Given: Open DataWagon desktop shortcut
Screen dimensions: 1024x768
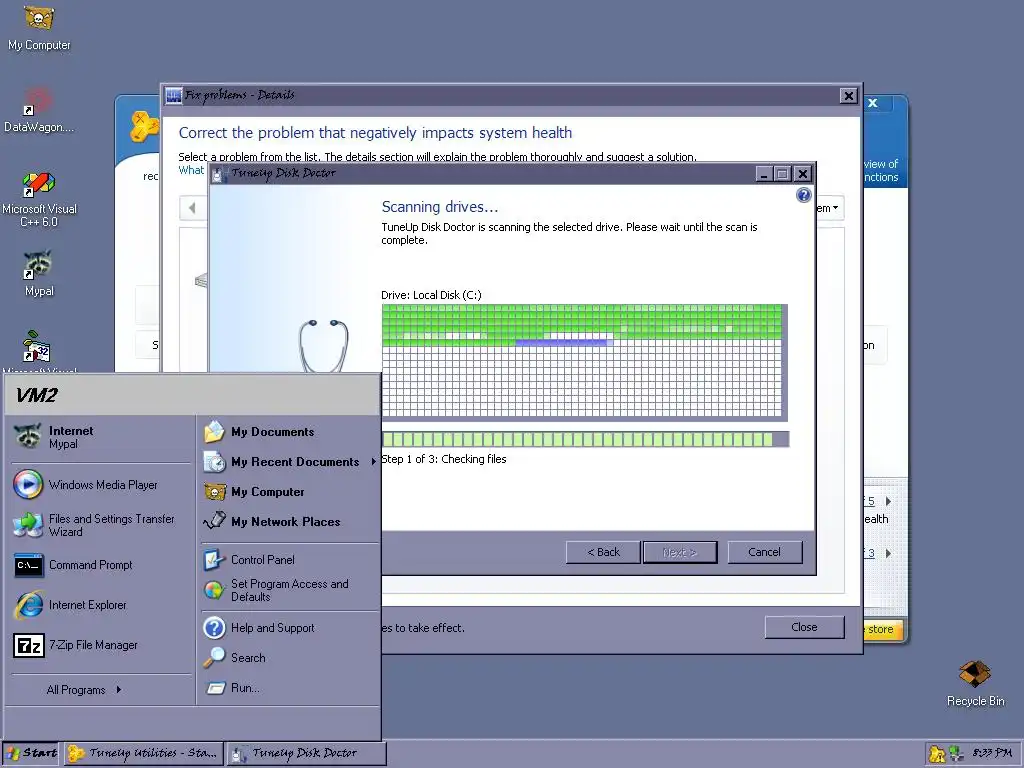Looking at the screenshot, I should point(39,110).
